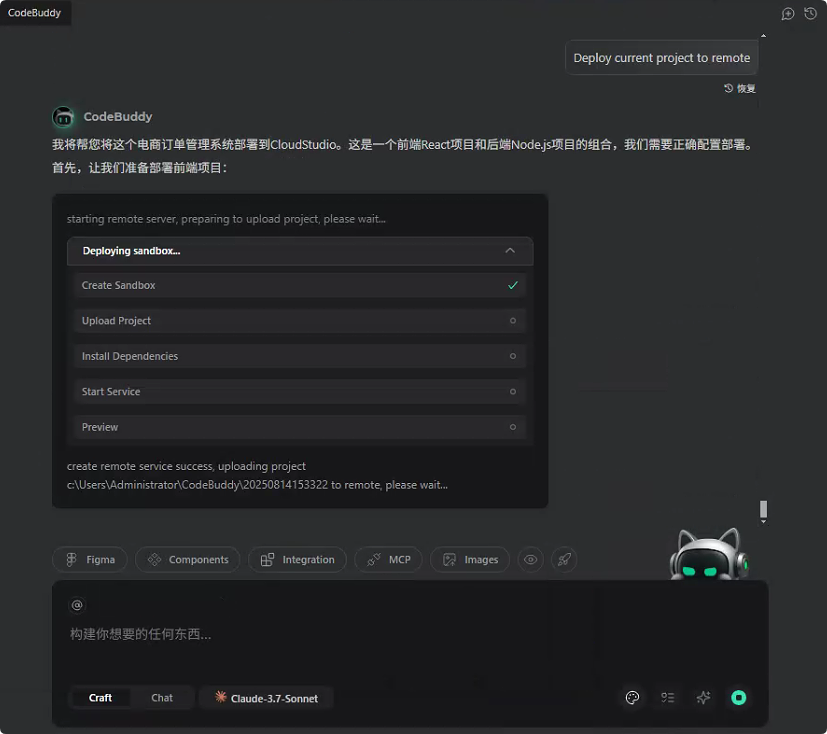Click the @ mention icon
This screenshot has width=827, height=734.
[77, 605]
